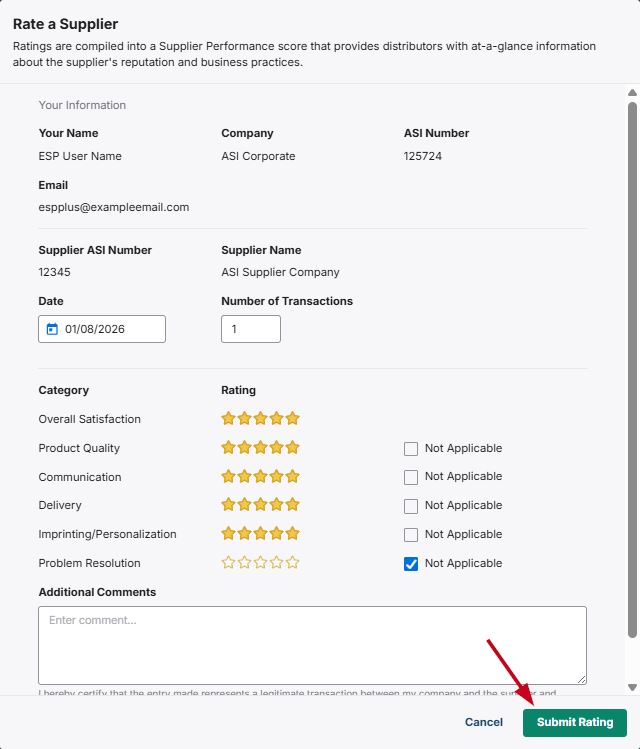Click the calendar icon in Date field
Screen dimensions: 640x749
coord(52,329)
